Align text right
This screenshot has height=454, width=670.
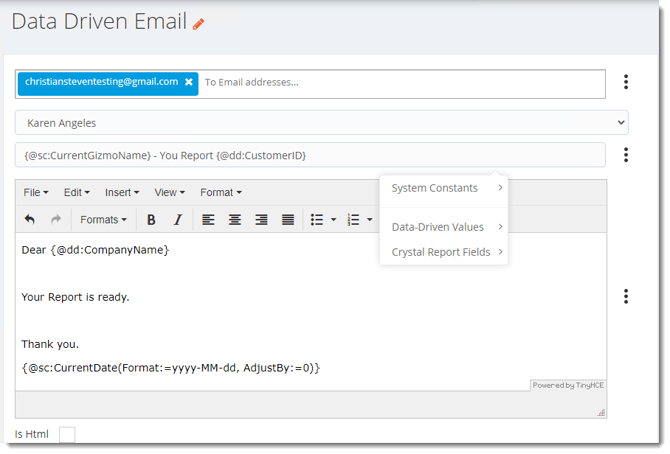[x=261, y=220]
